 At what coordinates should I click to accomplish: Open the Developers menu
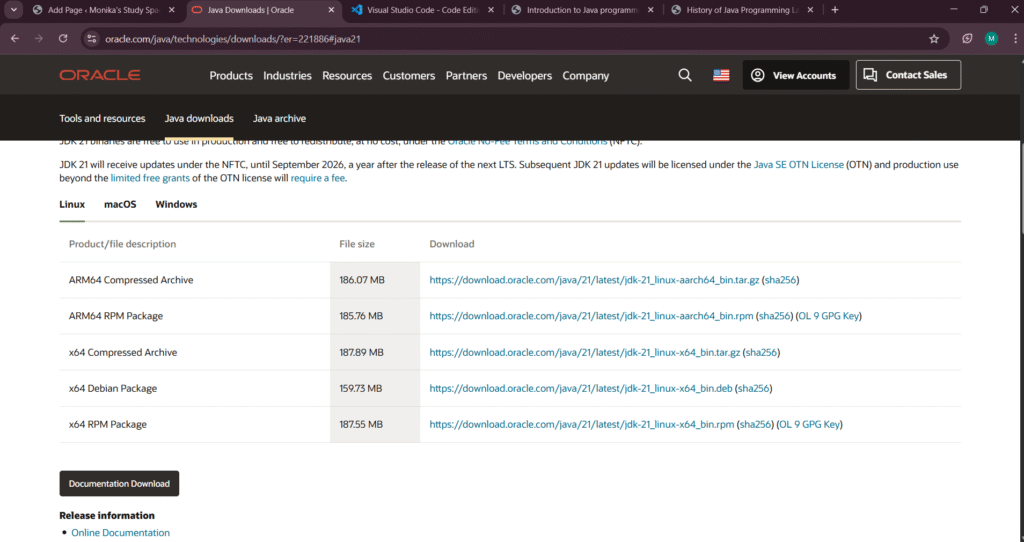tap(524, 76)
